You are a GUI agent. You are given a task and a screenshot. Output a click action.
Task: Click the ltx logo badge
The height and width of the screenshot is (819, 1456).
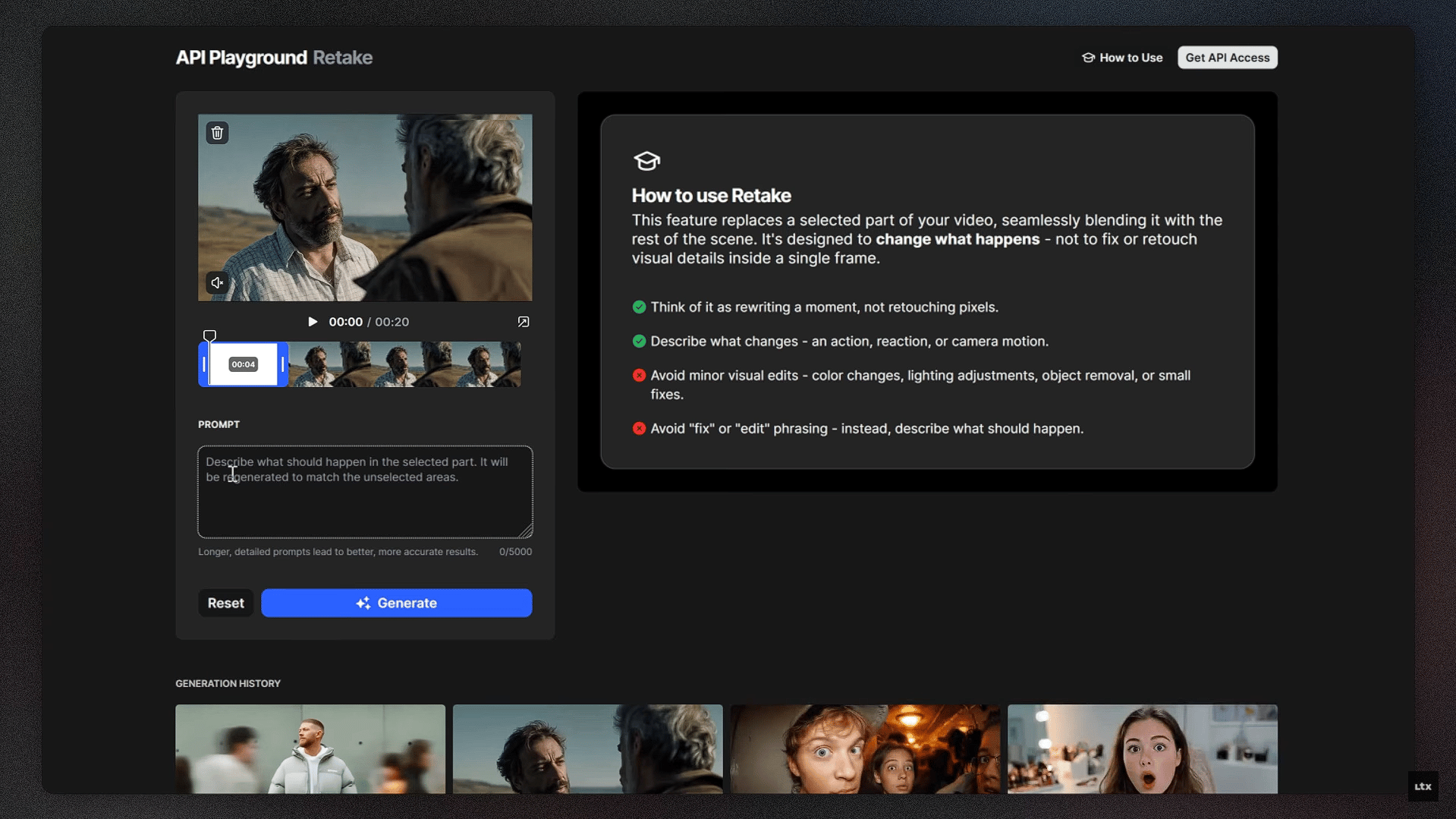[1423, 786]
